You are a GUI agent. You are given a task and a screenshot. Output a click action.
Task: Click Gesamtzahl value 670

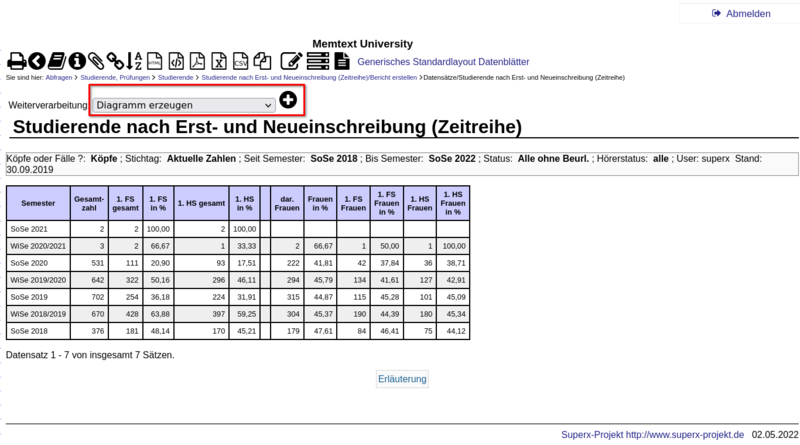(x=97, y=314)
